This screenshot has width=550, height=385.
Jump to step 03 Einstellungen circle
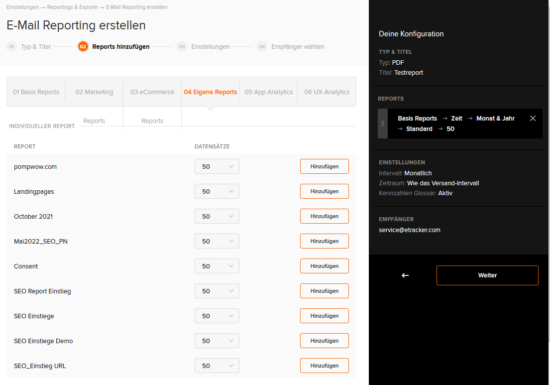coord(182,47)
